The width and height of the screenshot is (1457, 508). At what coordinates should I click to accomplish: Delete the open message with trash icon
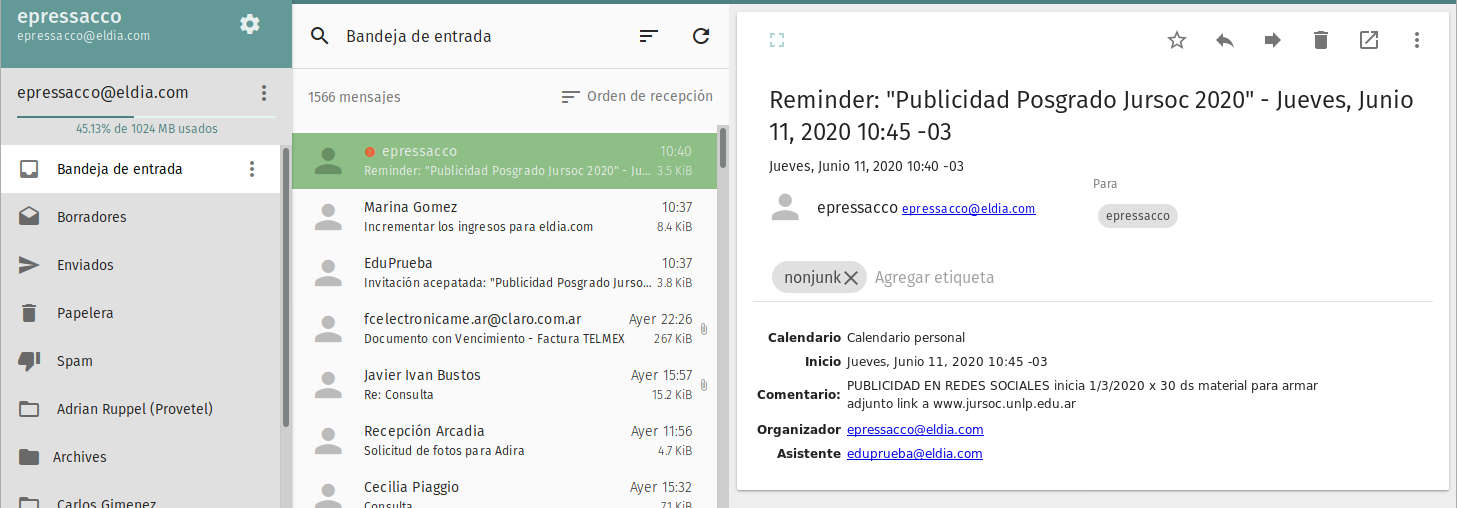pyautogui.click(x=1321, y=40)
